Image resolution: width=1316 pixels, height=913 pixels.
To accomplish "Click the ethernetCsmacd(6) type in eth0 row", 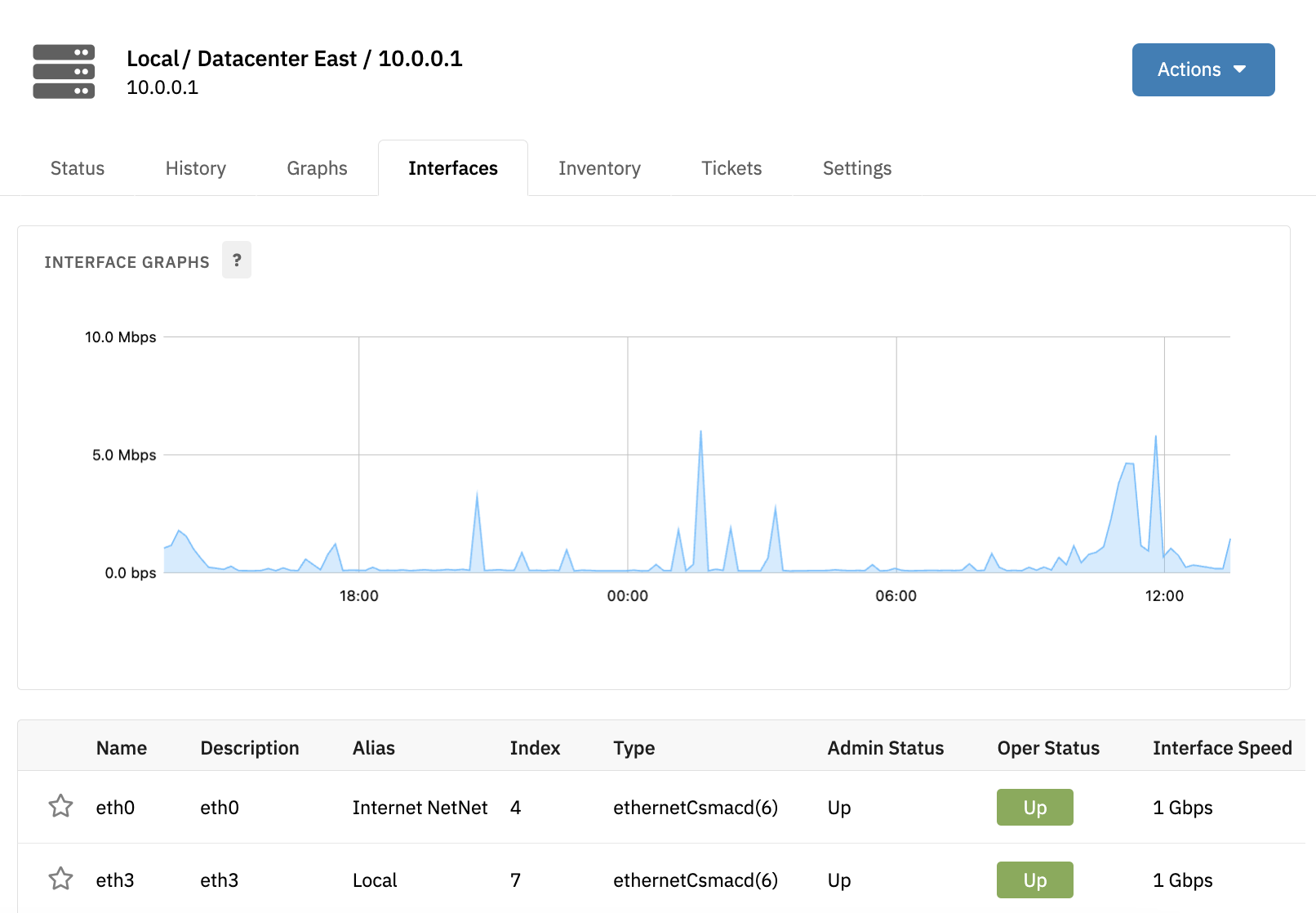I will (x=696, y=808).
